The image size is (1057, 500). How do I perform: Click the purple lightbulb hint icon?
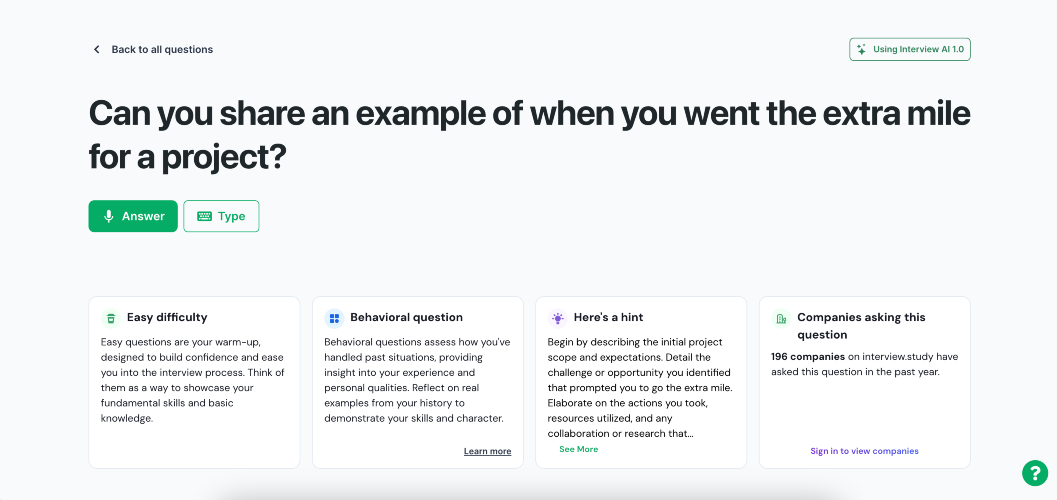[557, 318]
